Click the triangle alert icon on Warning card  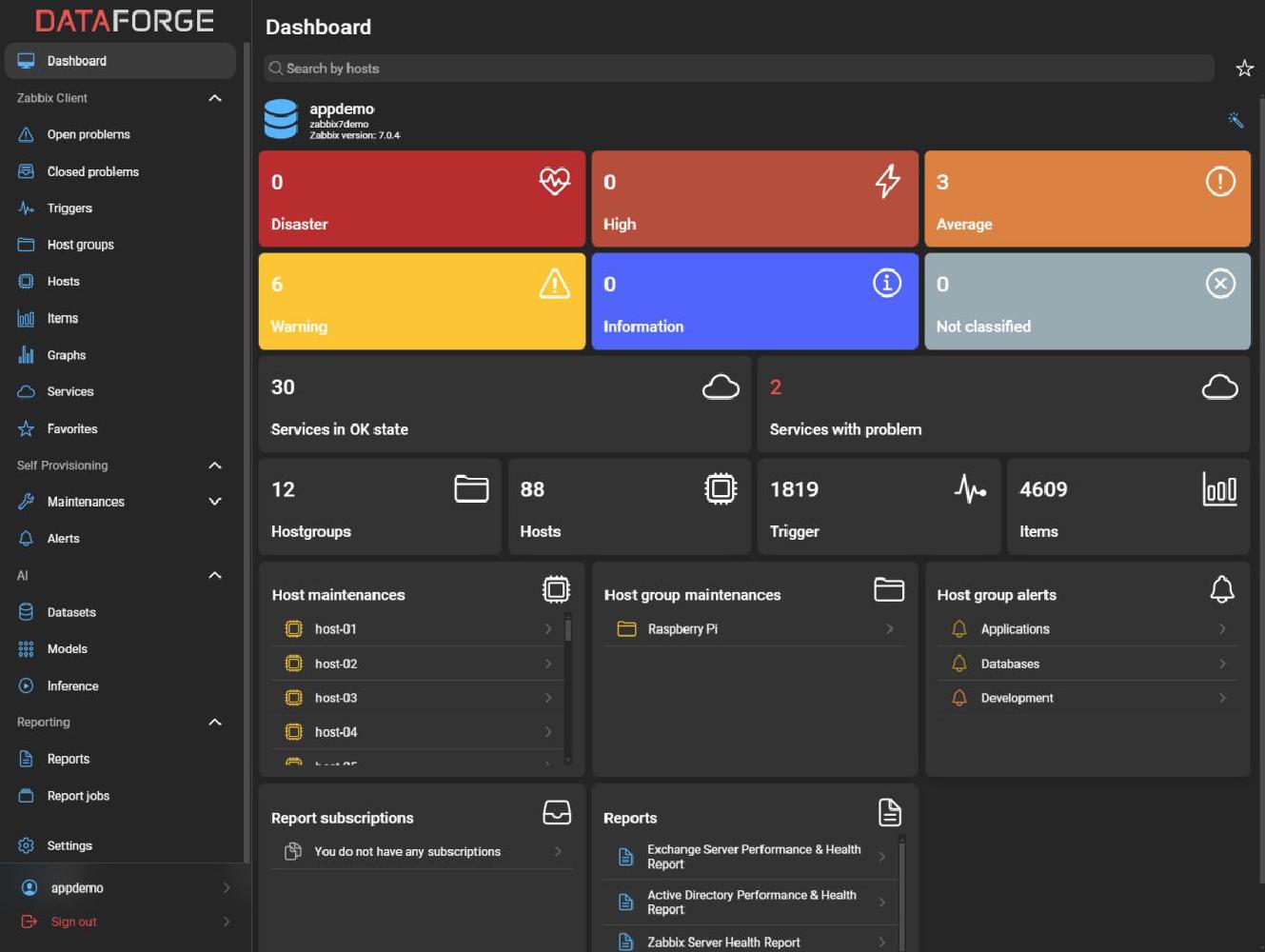point(555,283)
